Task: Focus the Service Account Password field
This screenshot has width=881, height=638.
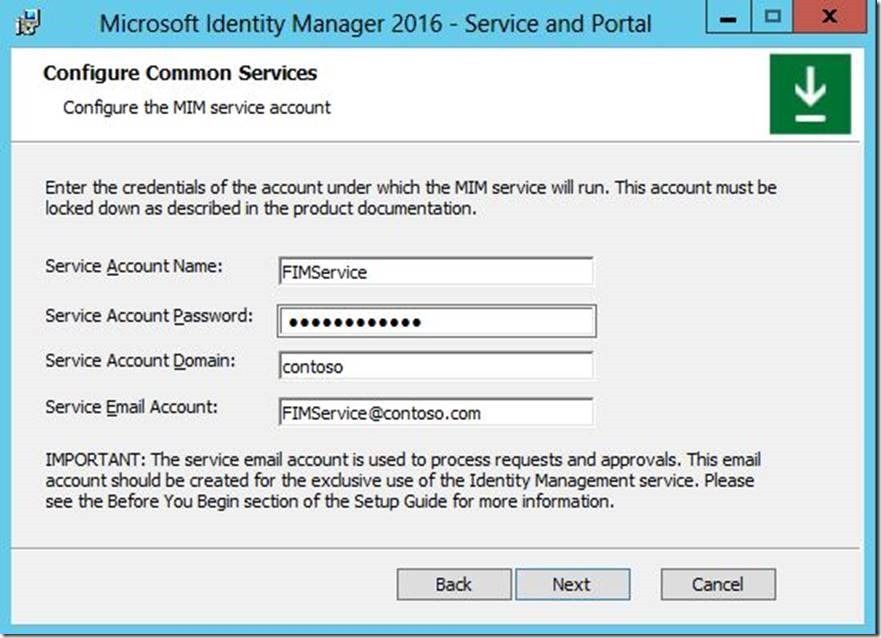Action: click(437, 321)
